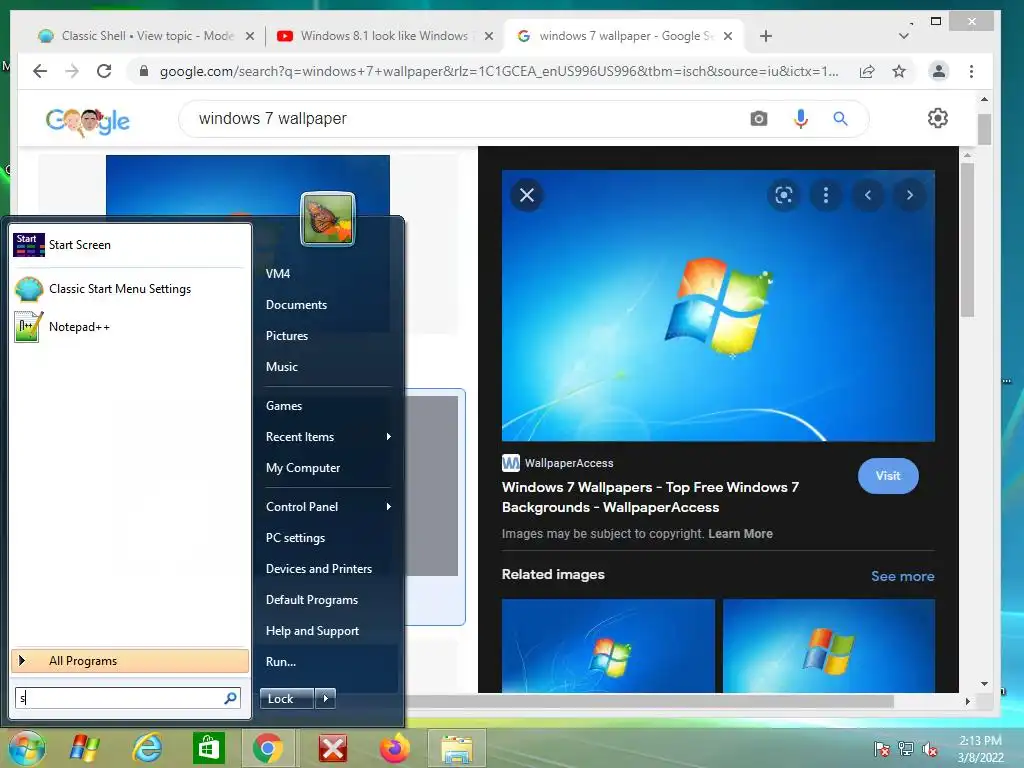The image size is (1024, 768).
Task: Open Start Screen from start menu
Action: (129, 245)
